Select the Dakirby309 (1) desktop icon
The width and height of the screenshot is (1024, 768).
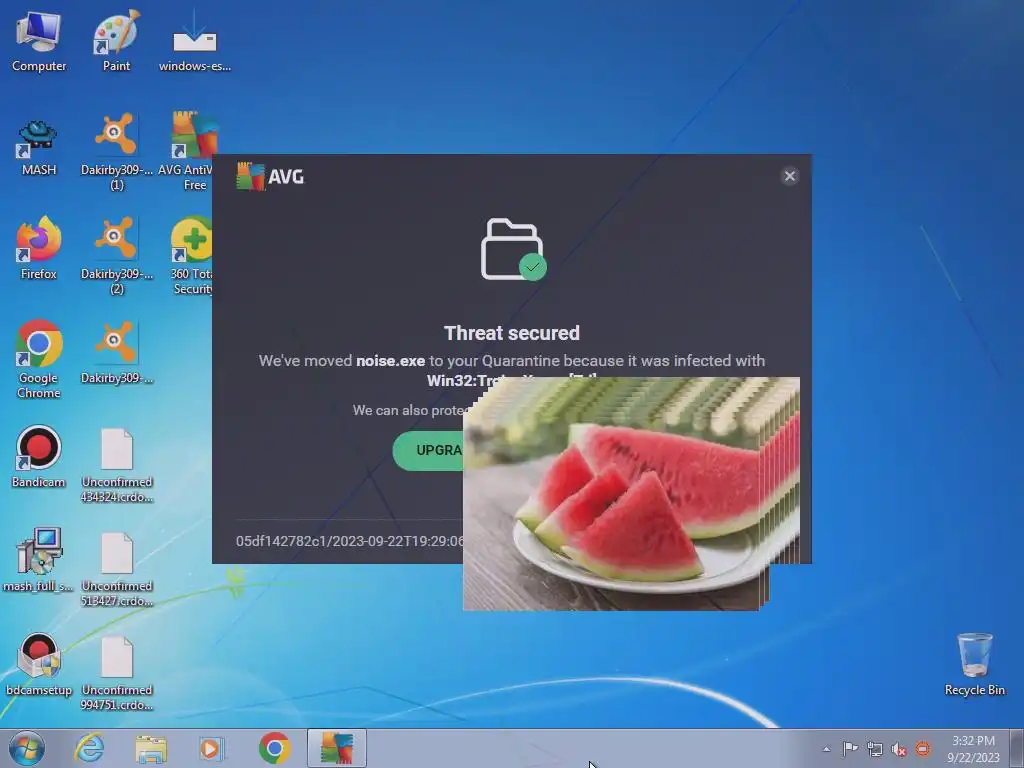[116, 150]
